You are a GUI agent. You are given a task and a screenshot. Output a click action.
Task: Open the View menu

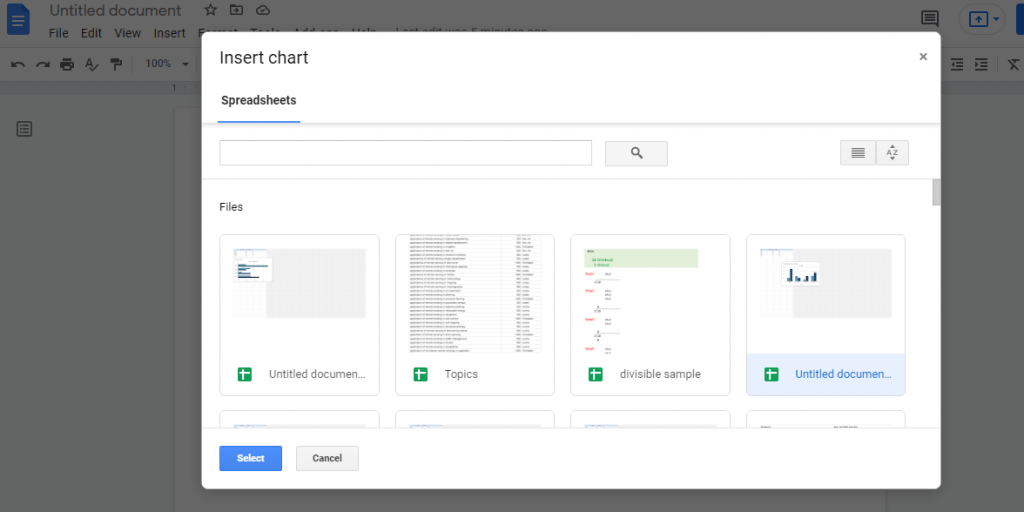point(127,33)
